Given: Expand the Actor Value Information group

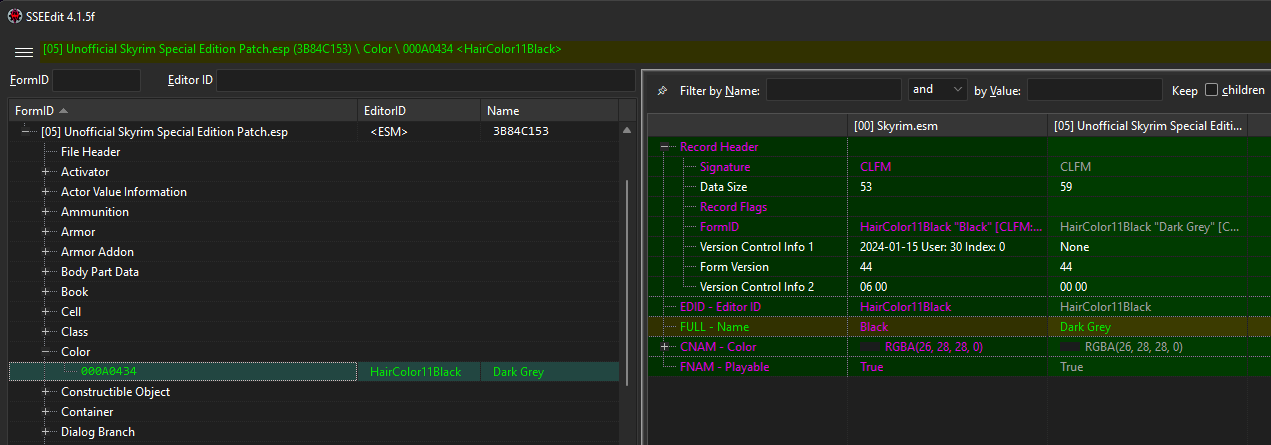Looking at the screenshot, I should click(x=46, y=192).
